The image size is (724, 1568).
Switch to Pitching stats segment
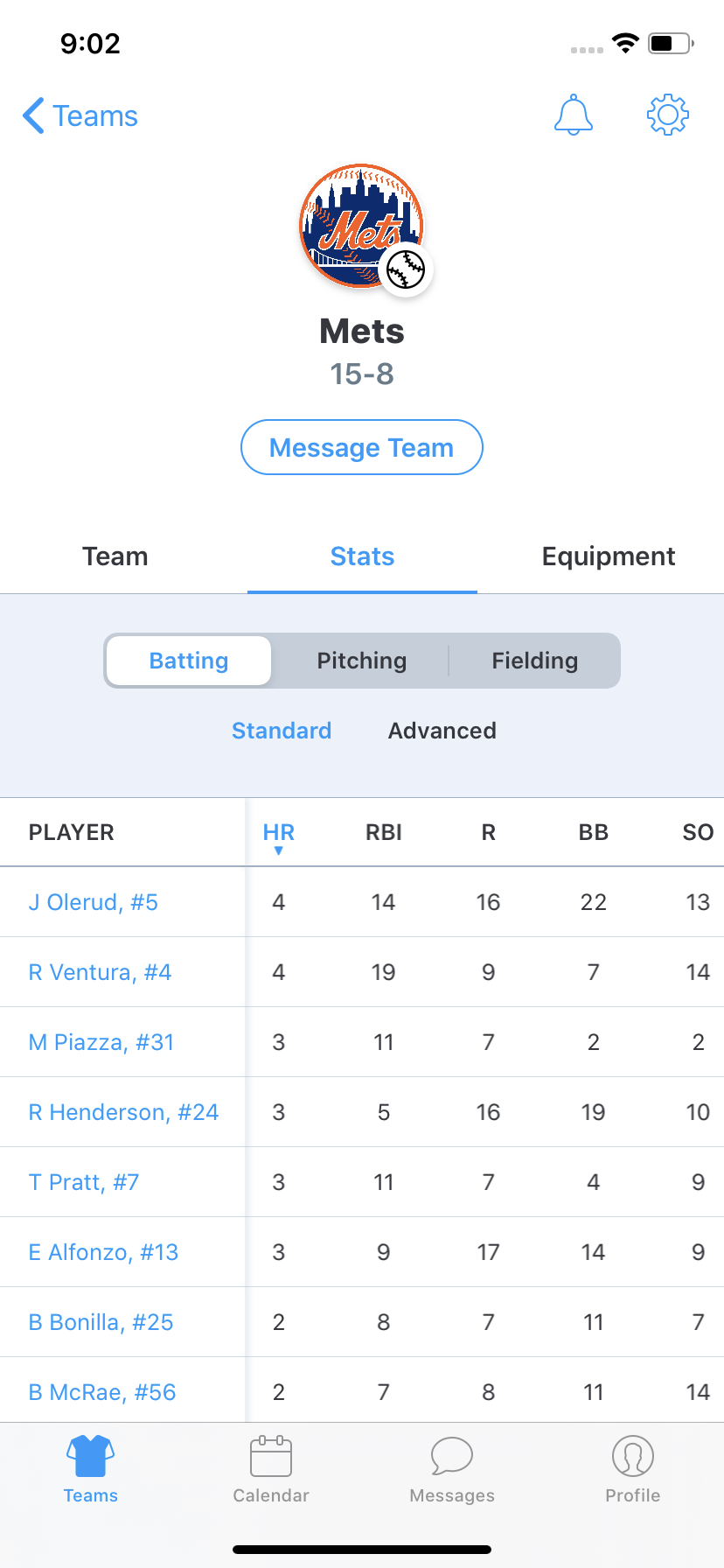pos(362,661)
